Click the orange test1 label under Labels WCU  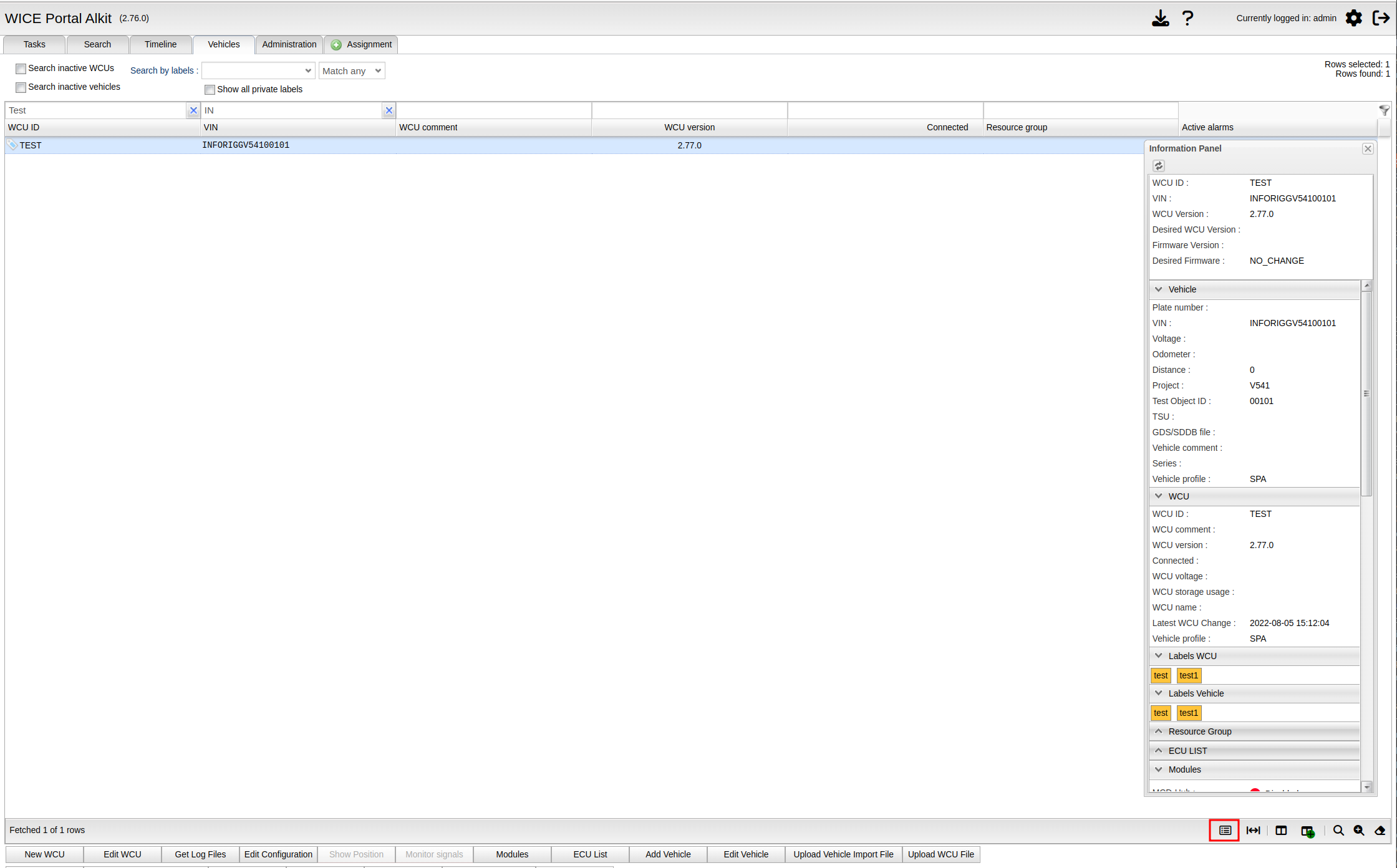(1189, 675)
